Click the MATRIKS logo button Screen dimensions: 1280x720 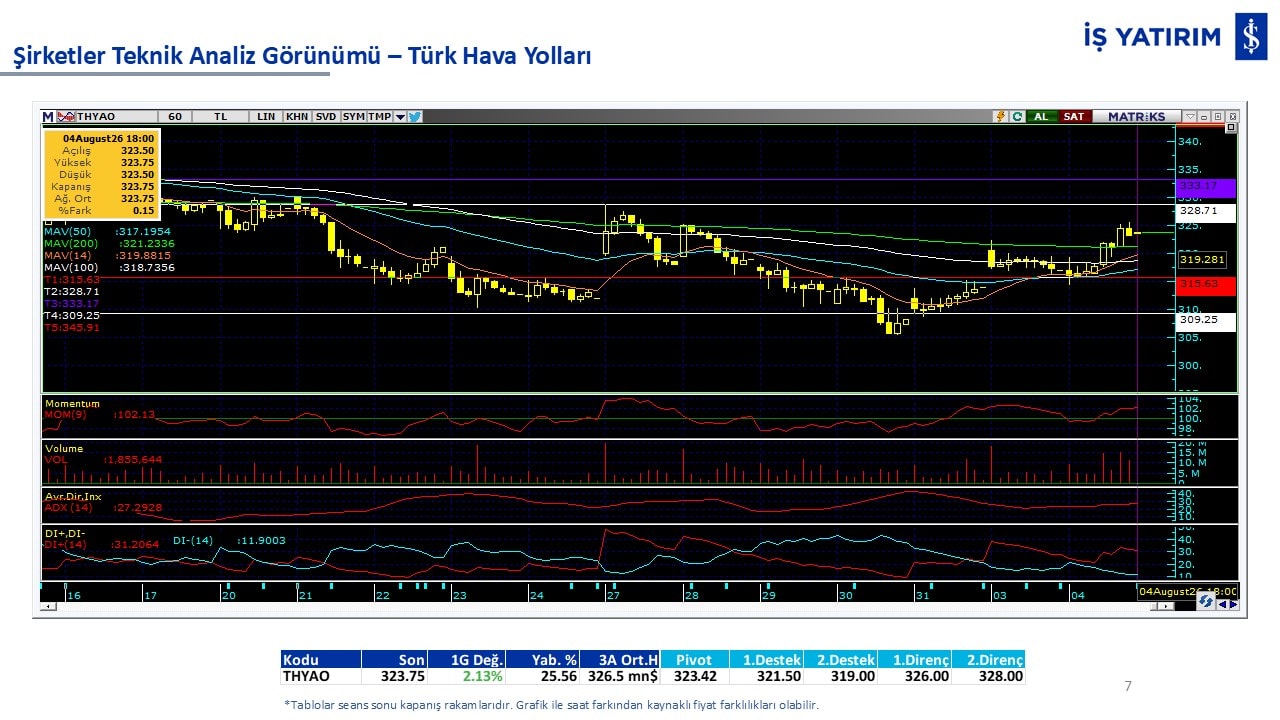coord(1137,116)
